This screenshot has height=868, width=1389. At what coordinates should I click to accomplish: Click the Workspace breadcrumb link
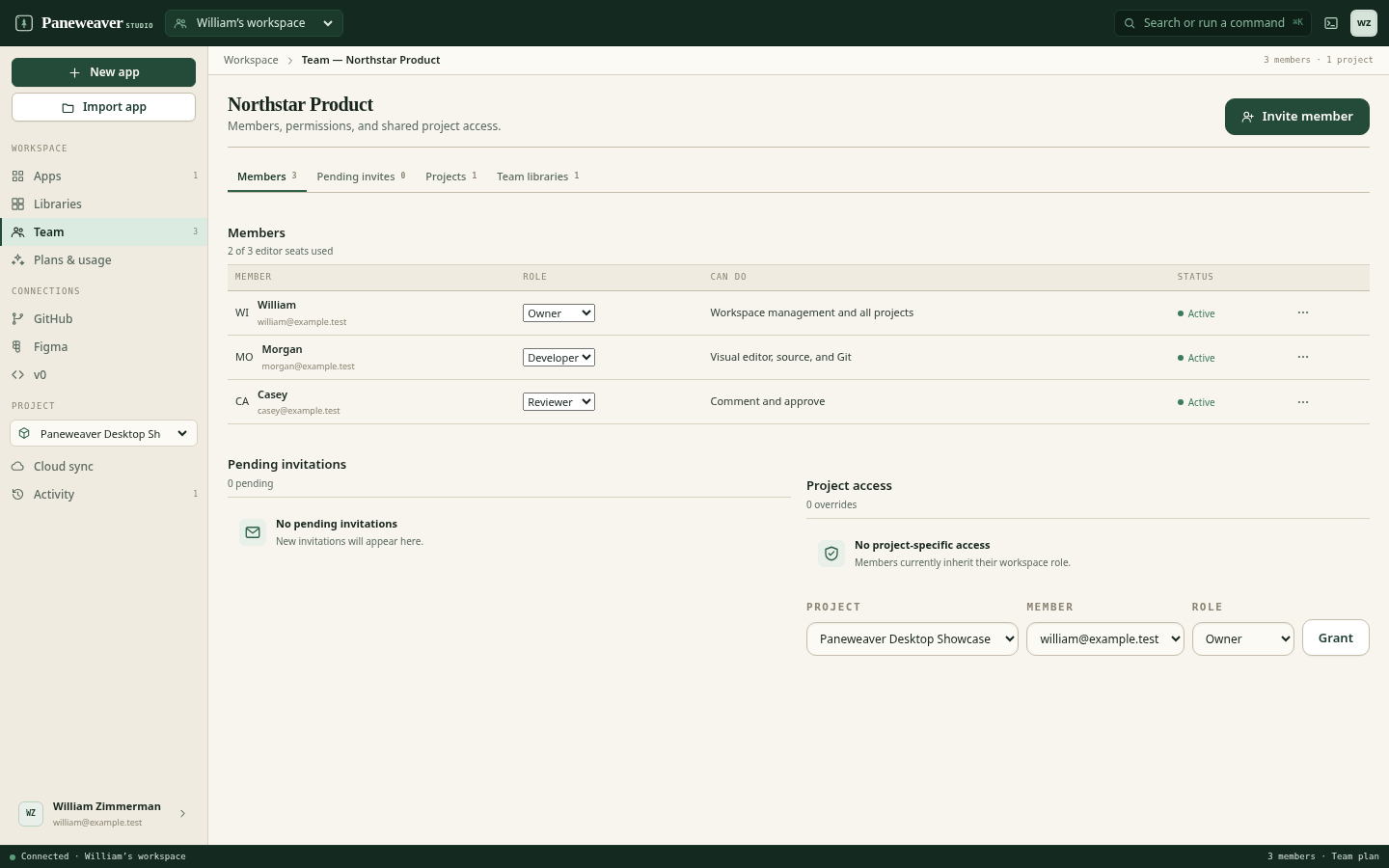point(251,60)
